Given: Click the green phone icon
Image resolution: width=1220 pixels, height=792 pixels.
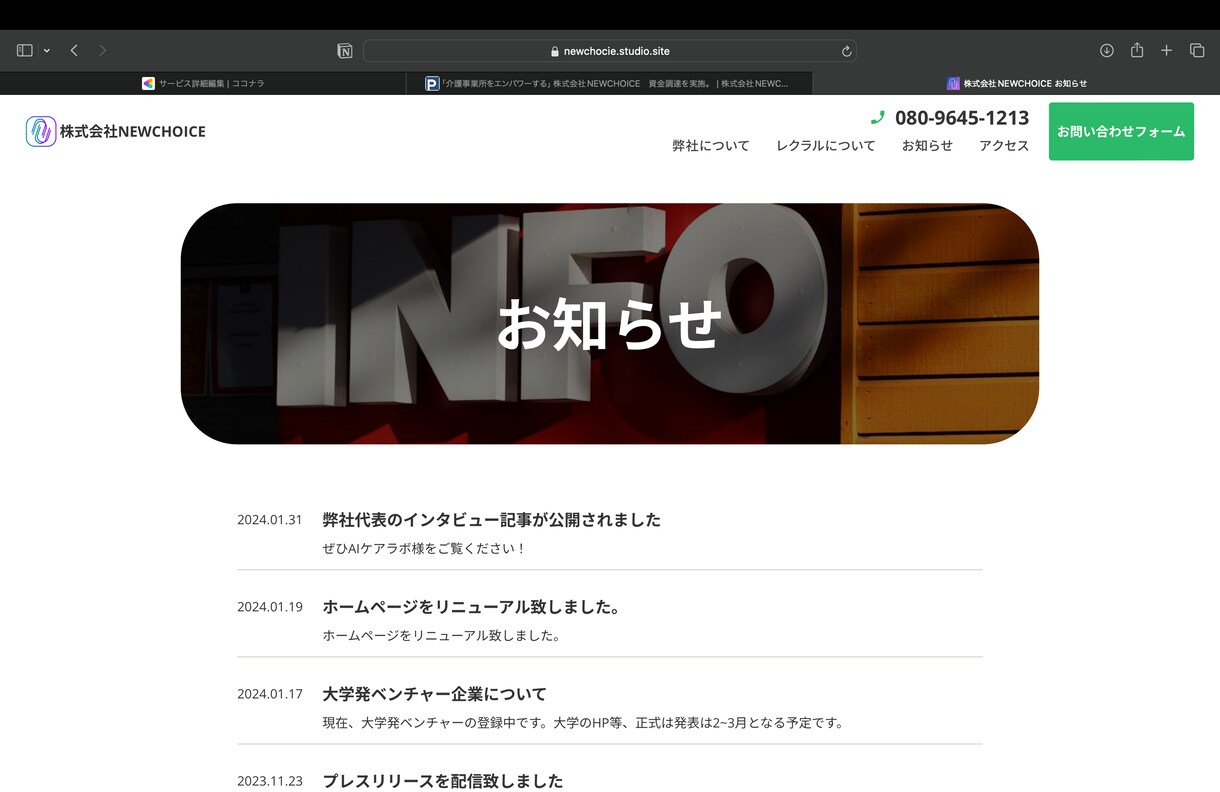Looking at the screenshot, I should [x=878, y=118].
